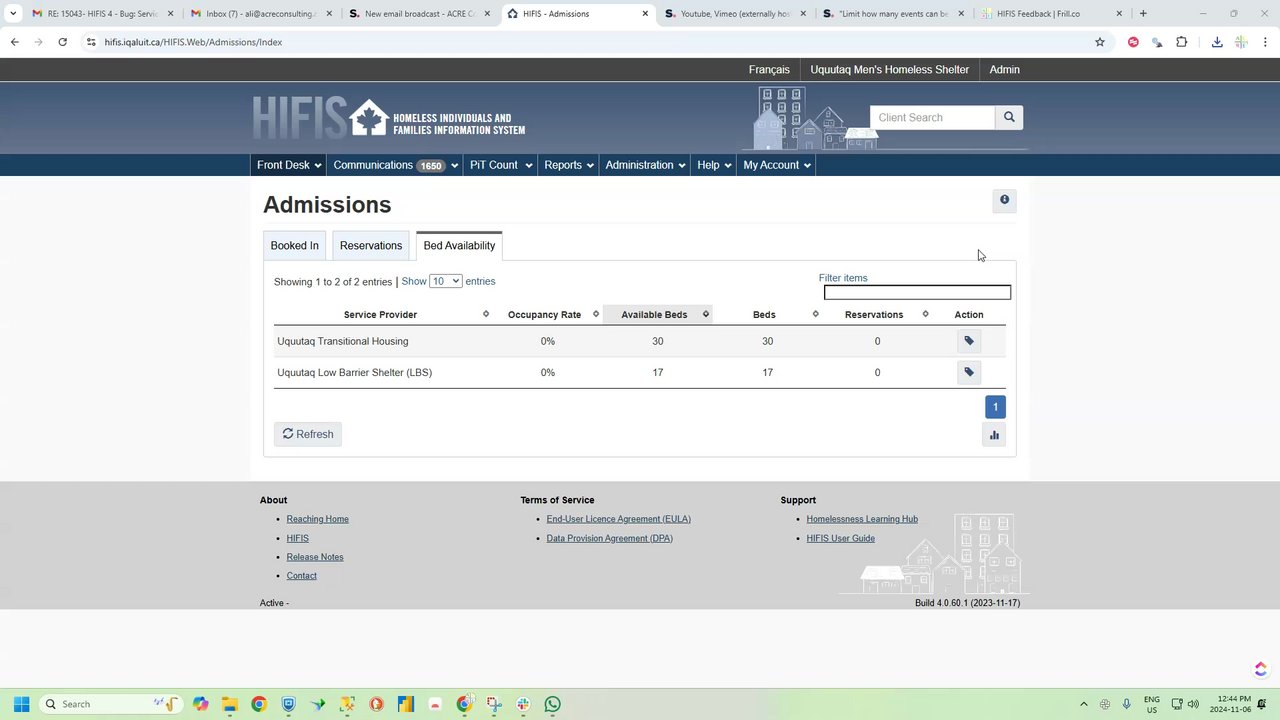Open the browser Extensions puzzle icon
Viewport: 1280px width, 720px height.
tap(1182, 42)
